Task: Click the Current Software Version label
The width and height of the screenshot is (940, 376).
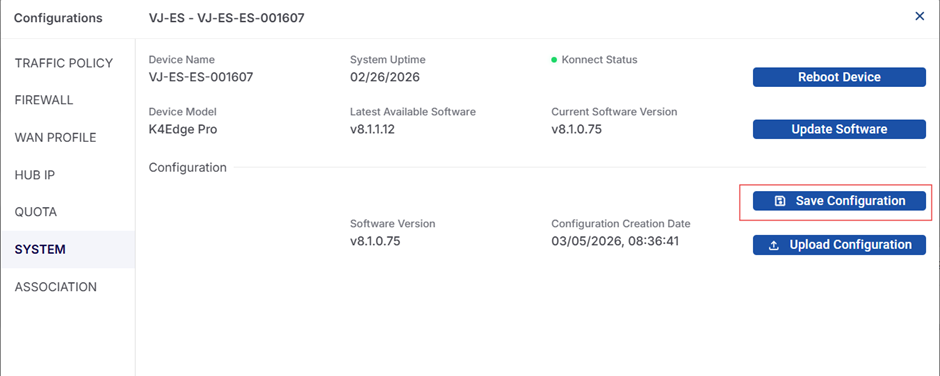Action: (x=614, y=112)
